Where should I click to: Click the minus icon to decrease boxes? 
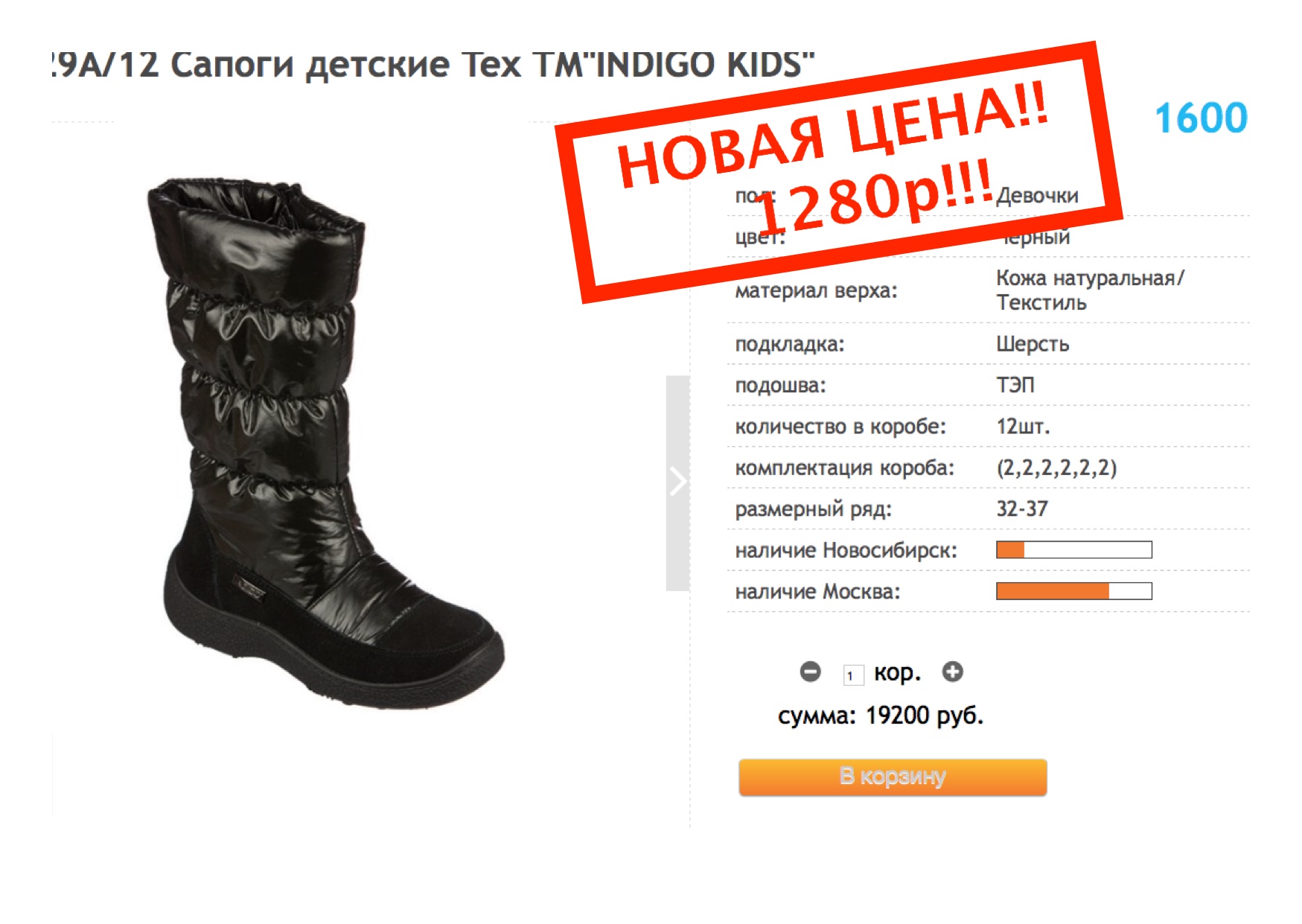[x=810, y=672]
